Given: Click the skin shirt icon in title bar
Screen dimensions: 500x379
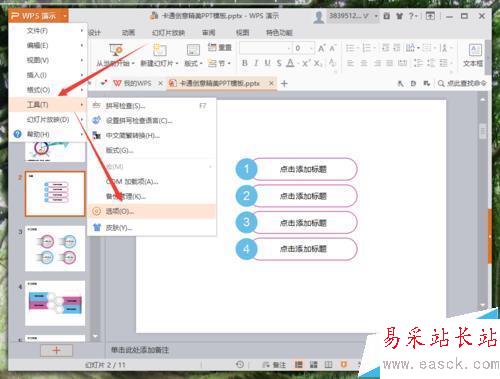Looking at the screenshot, I should [399, 16].
